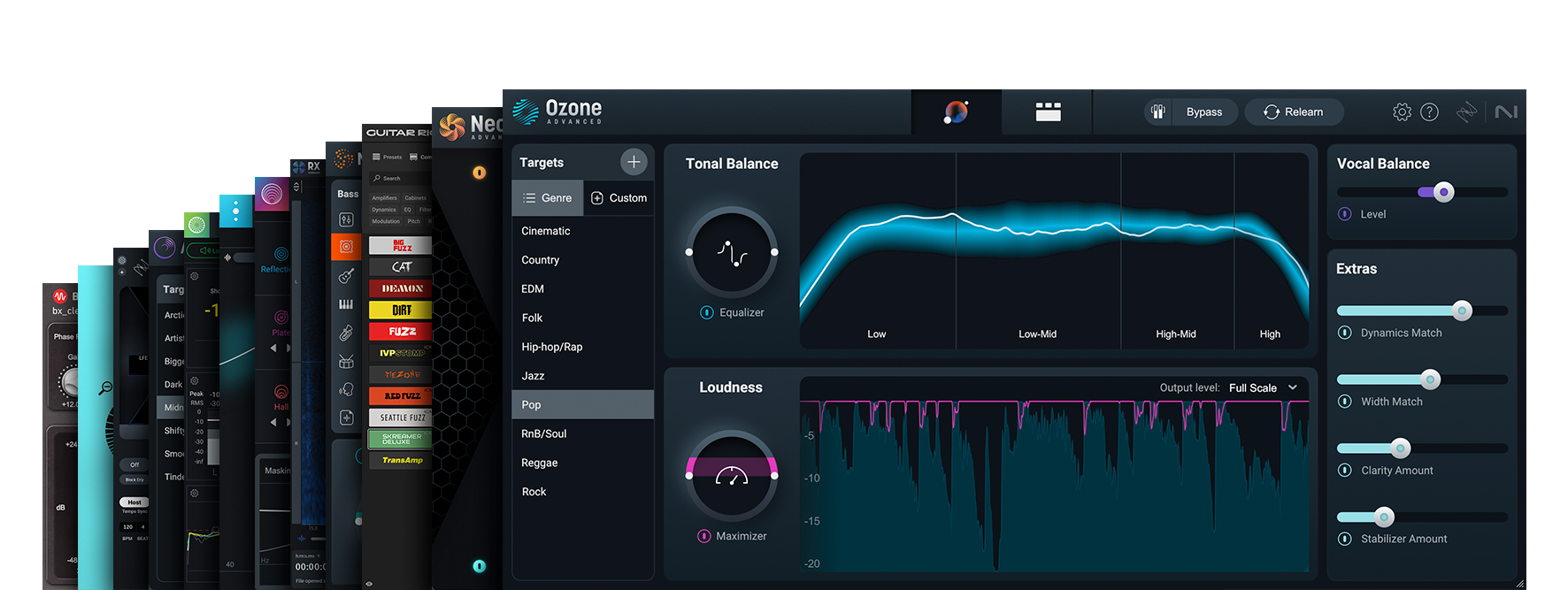Switch to the Custom targets tab
Screen dimensions: 1568x590
(x=619, y=198)
